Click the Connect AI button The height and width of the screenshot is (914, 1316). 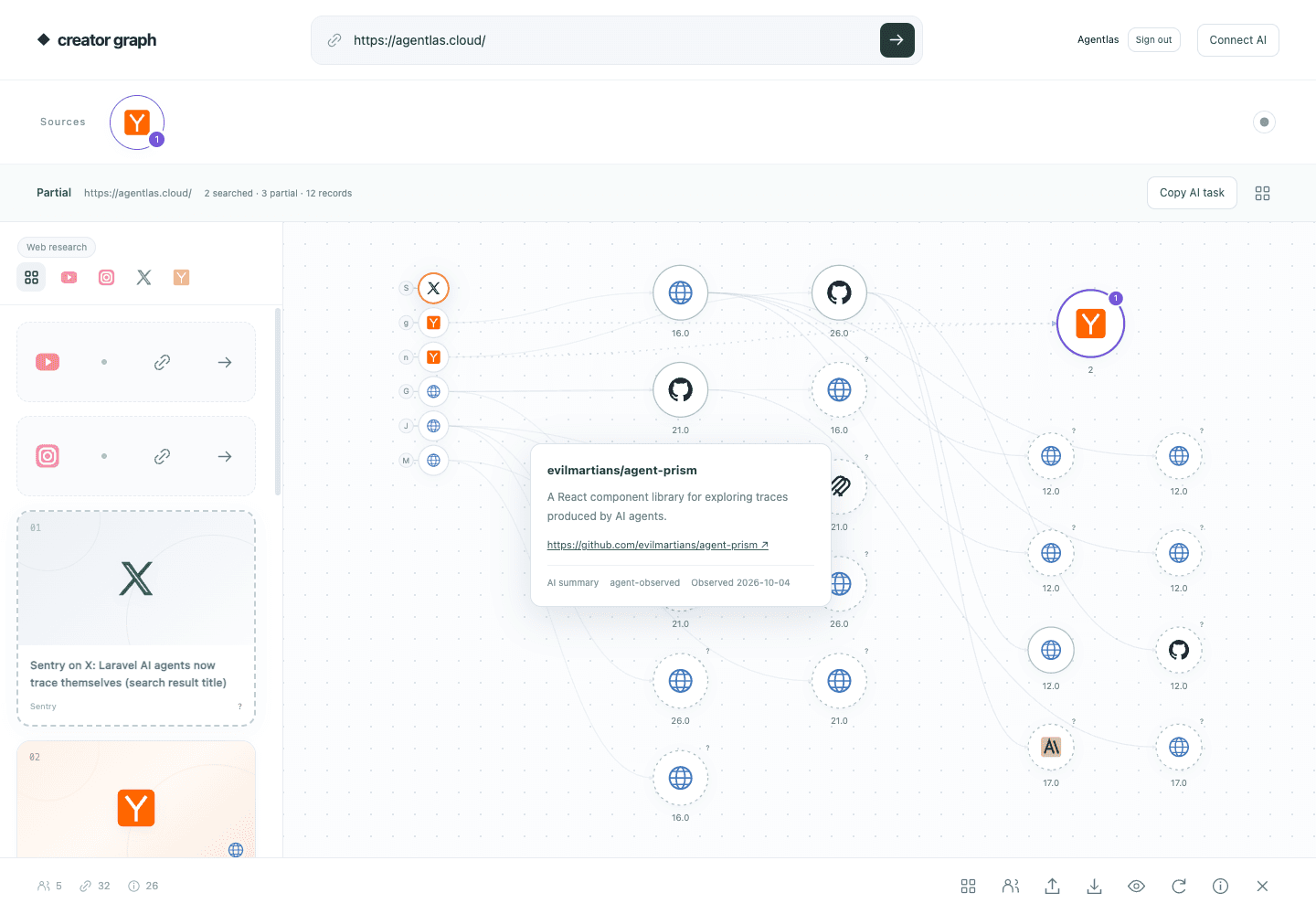(x=1237, y=40)
